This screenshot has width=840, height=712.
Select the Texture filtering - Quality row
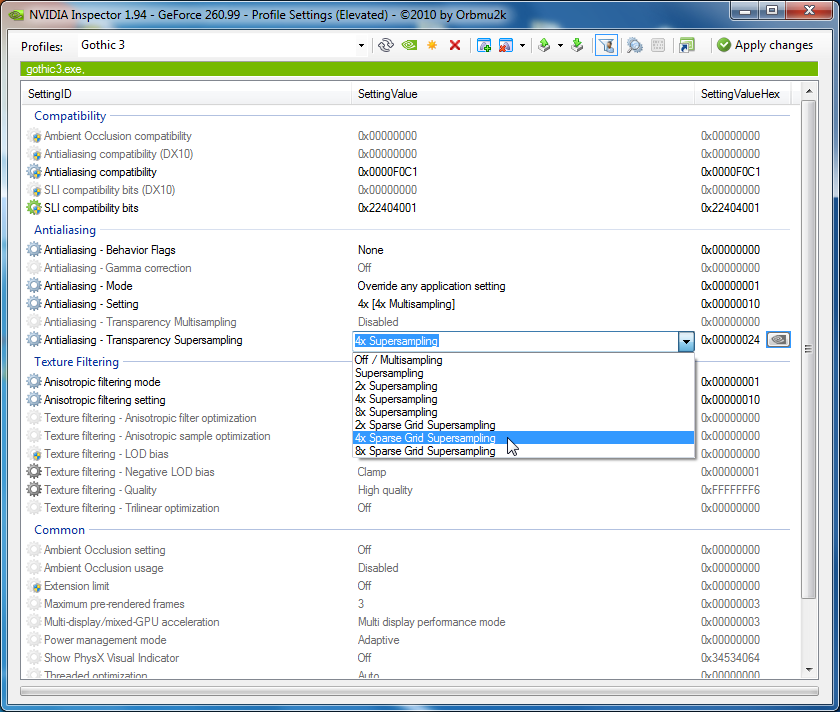point(100,490)
